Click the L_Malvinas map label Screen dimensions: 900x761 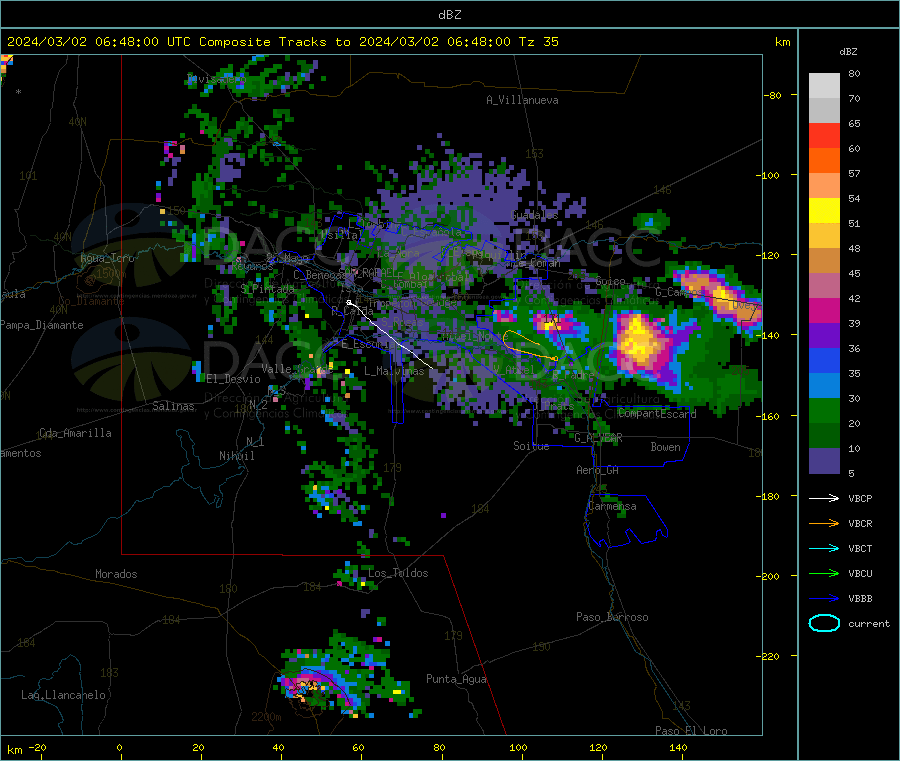point(394,371)
